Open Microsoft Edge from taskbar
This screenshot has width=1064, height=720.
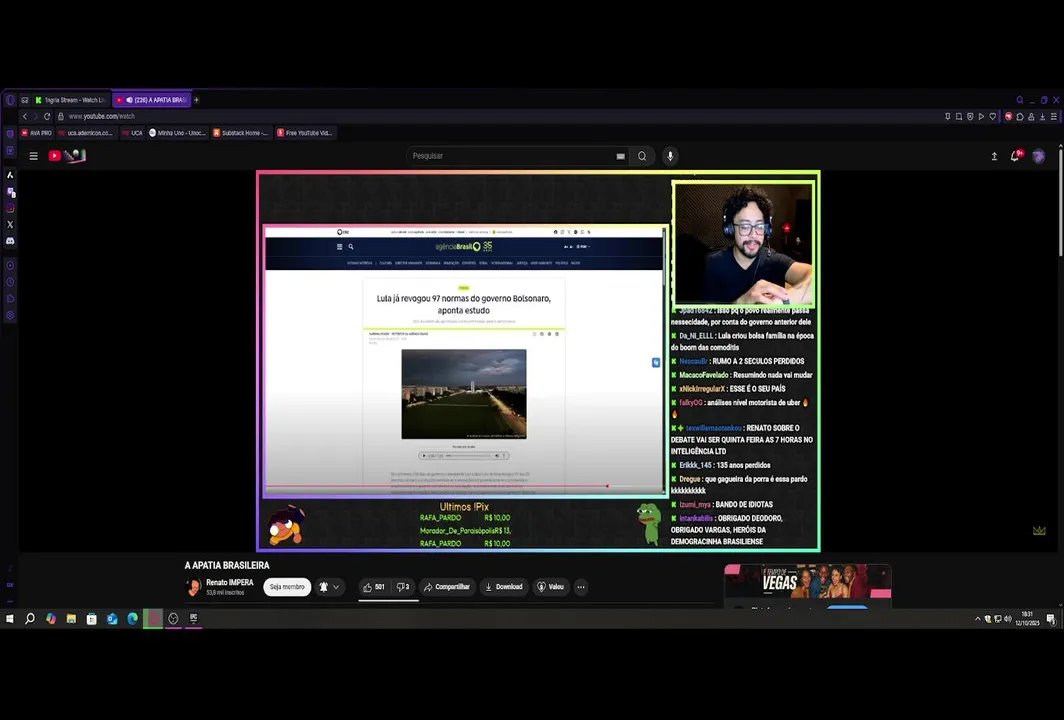click(132, 619)
